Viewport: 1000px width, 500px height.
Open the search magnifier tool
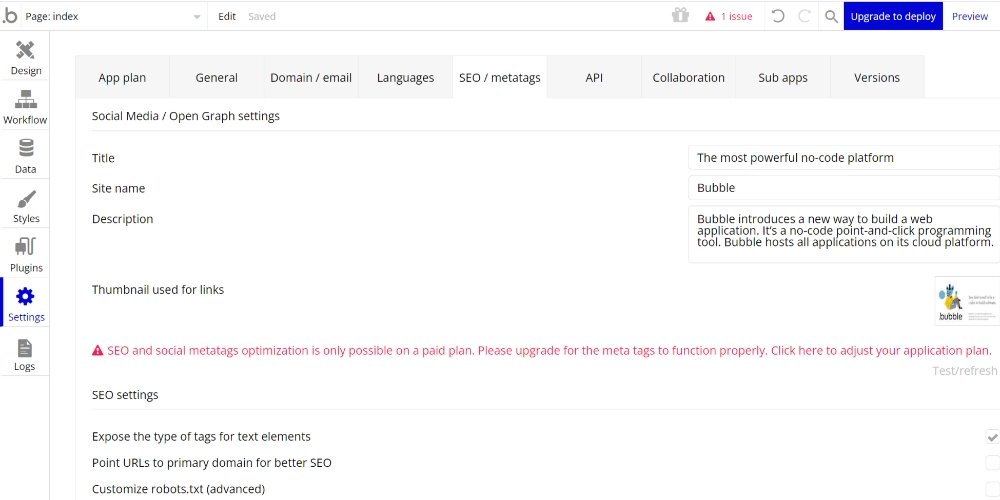[831, 16]
